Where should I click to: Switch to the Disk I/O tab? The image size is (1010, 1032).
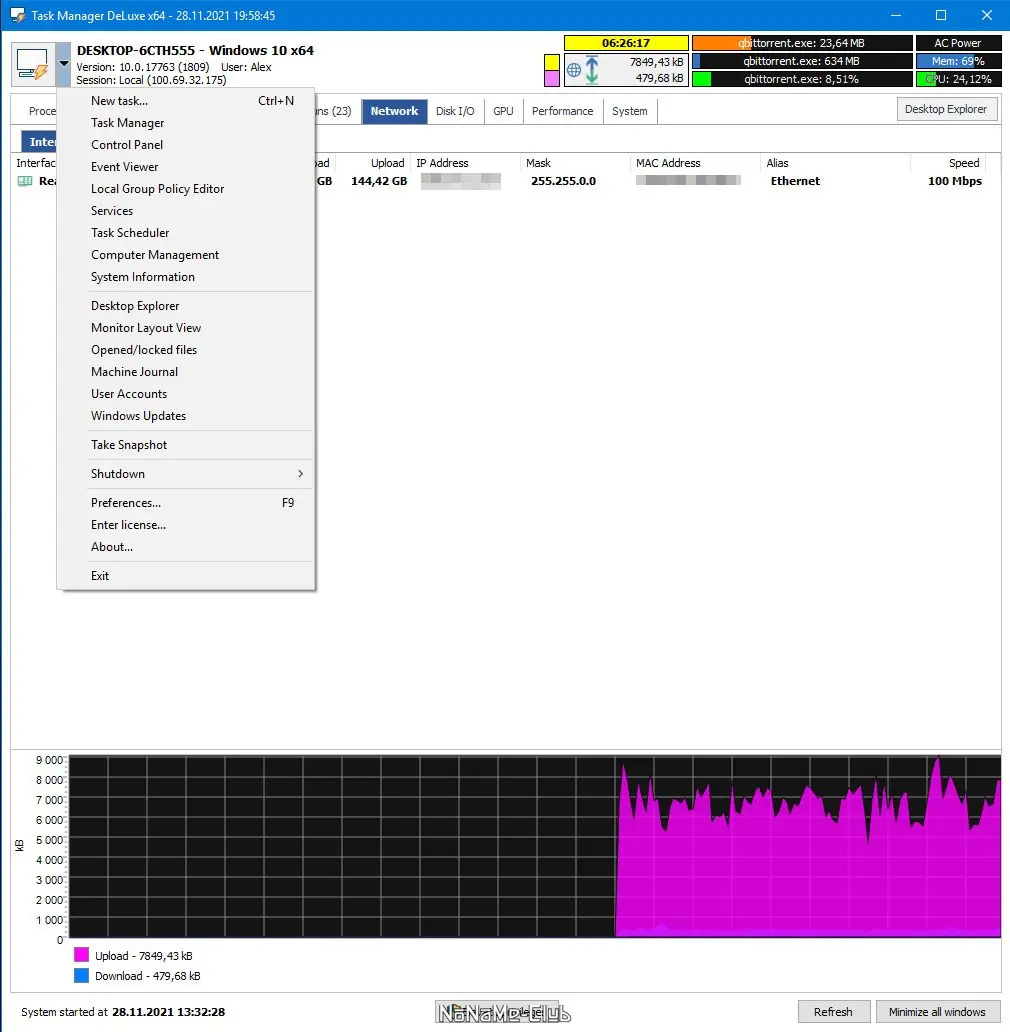pos(455,111)
